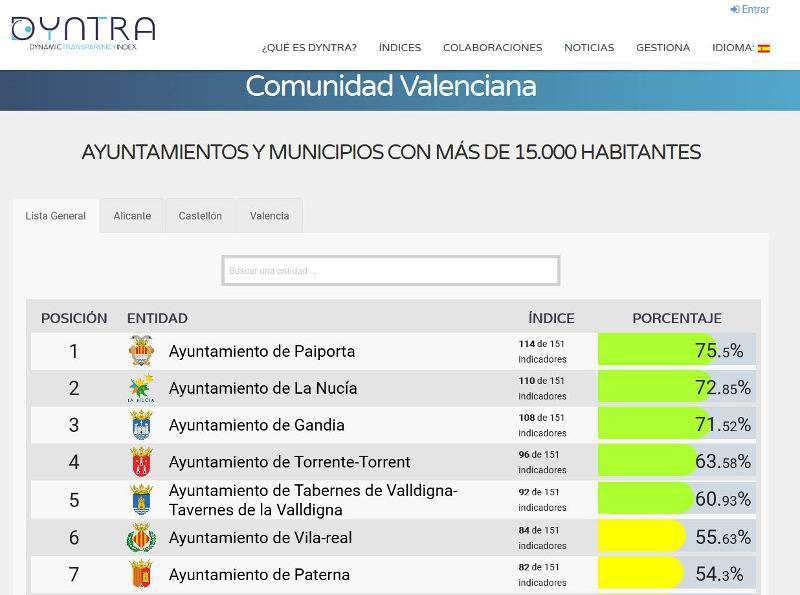Viewport: 800px width, 595px height.
Task: Click position number 4 cell
Action: pyautogui.click(x=74, y=462)
